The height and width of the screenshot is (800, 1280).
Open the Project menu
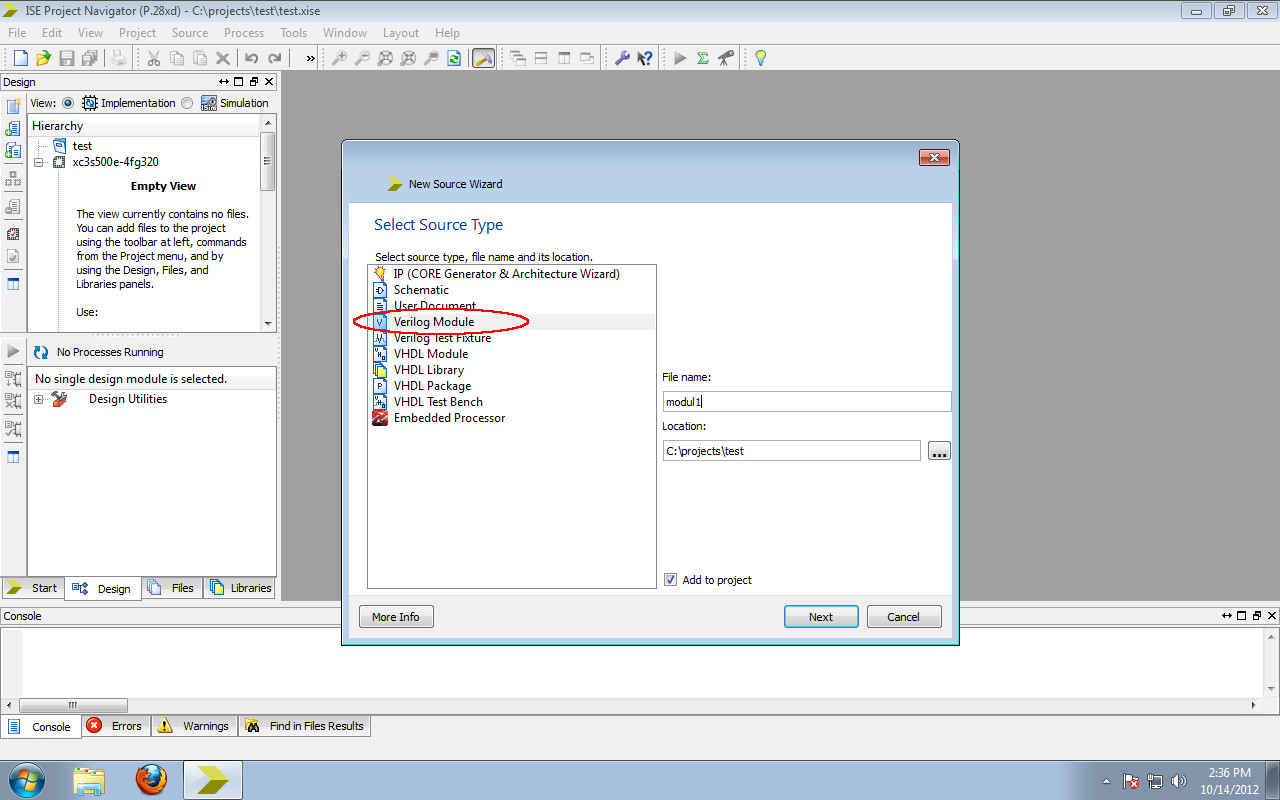pos(137,32)
